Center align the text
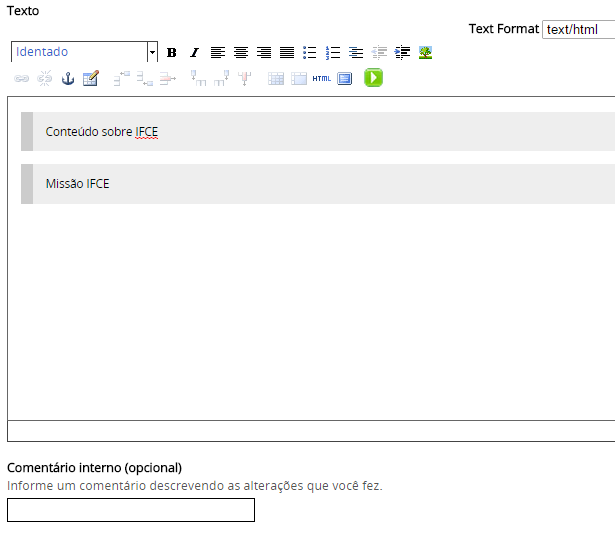Viewport: 615px width, 544px height. tap(241, 52)
